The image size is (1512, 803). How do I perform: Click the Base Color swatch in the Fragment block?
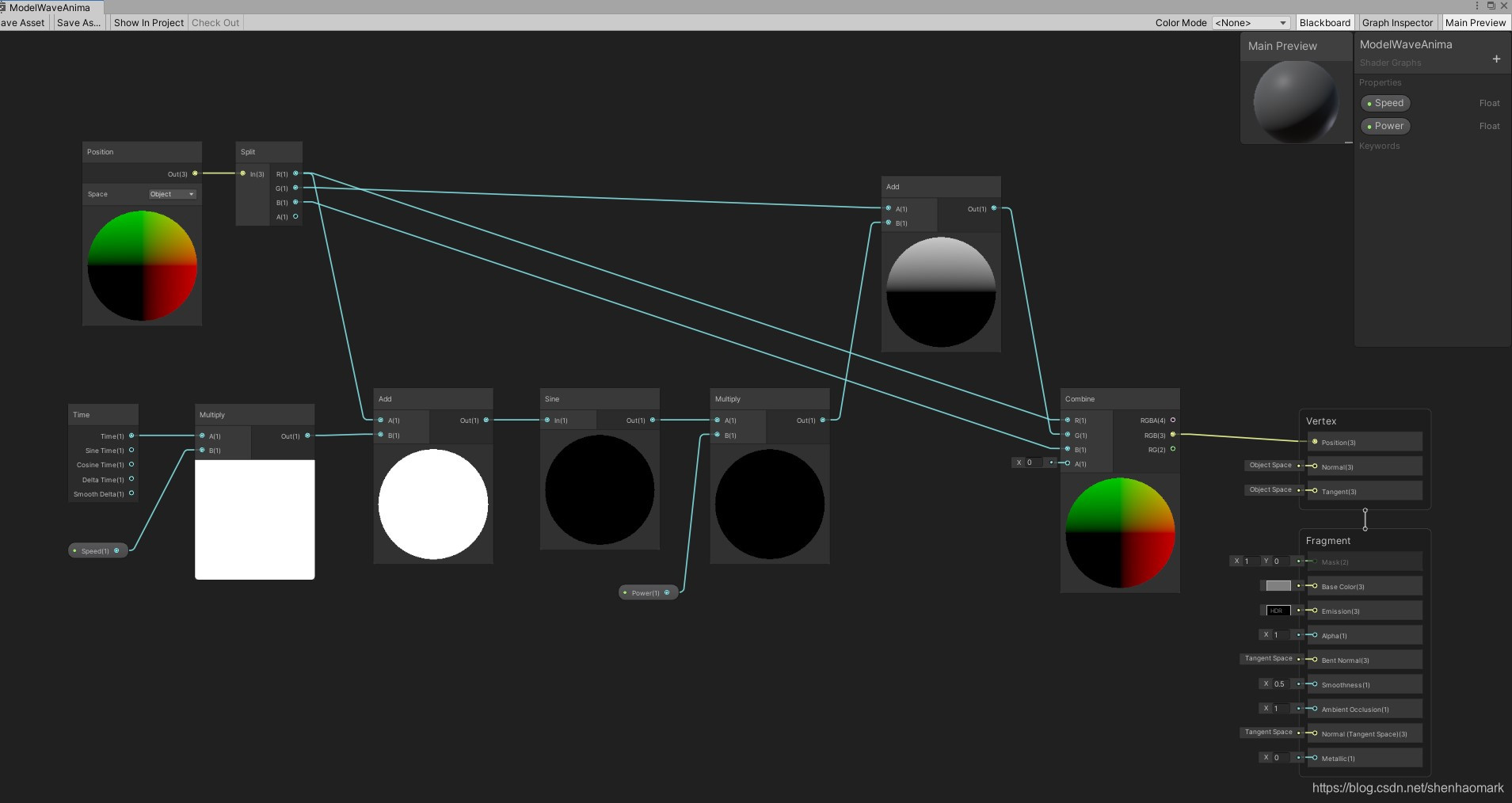tap(1278, 586)
